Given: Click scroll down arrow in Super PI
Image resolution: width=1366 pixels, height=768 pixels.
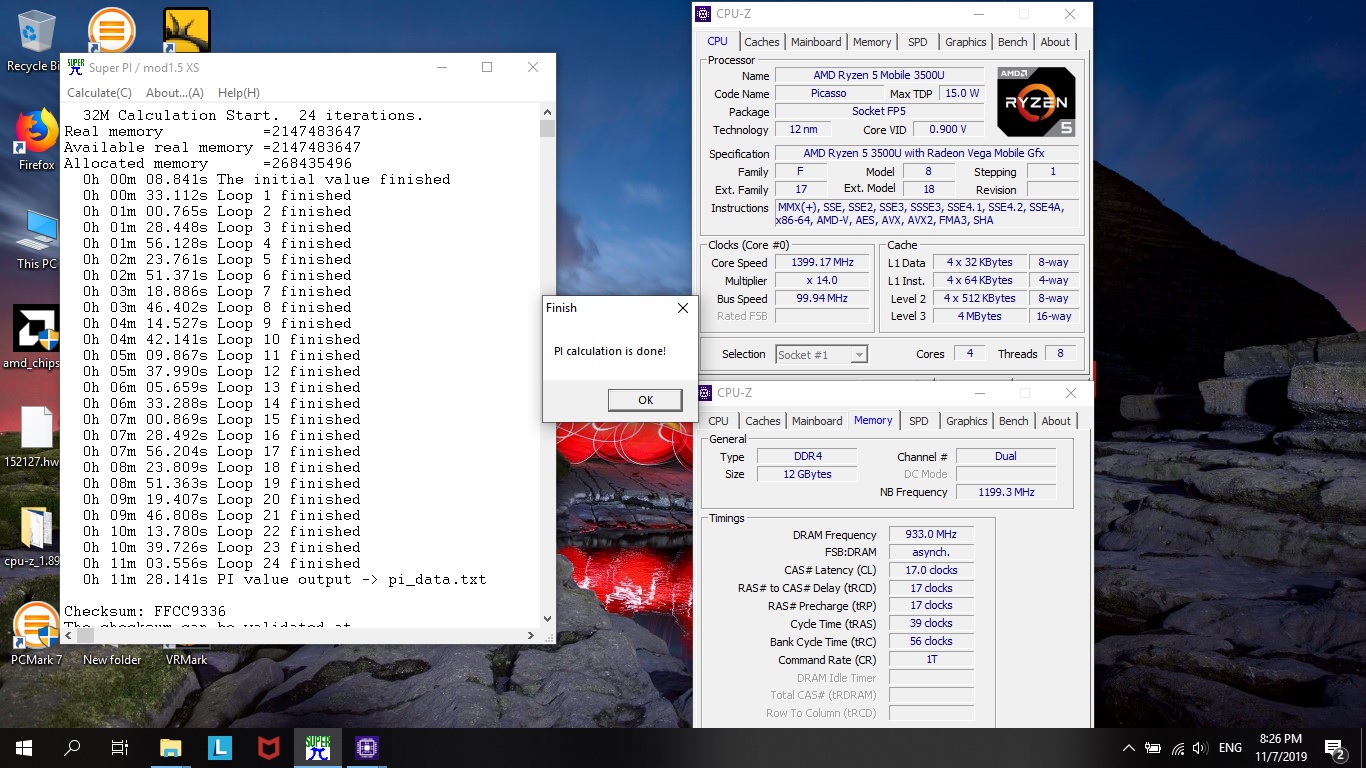Looking at the screenshot, I should [547, 619].
